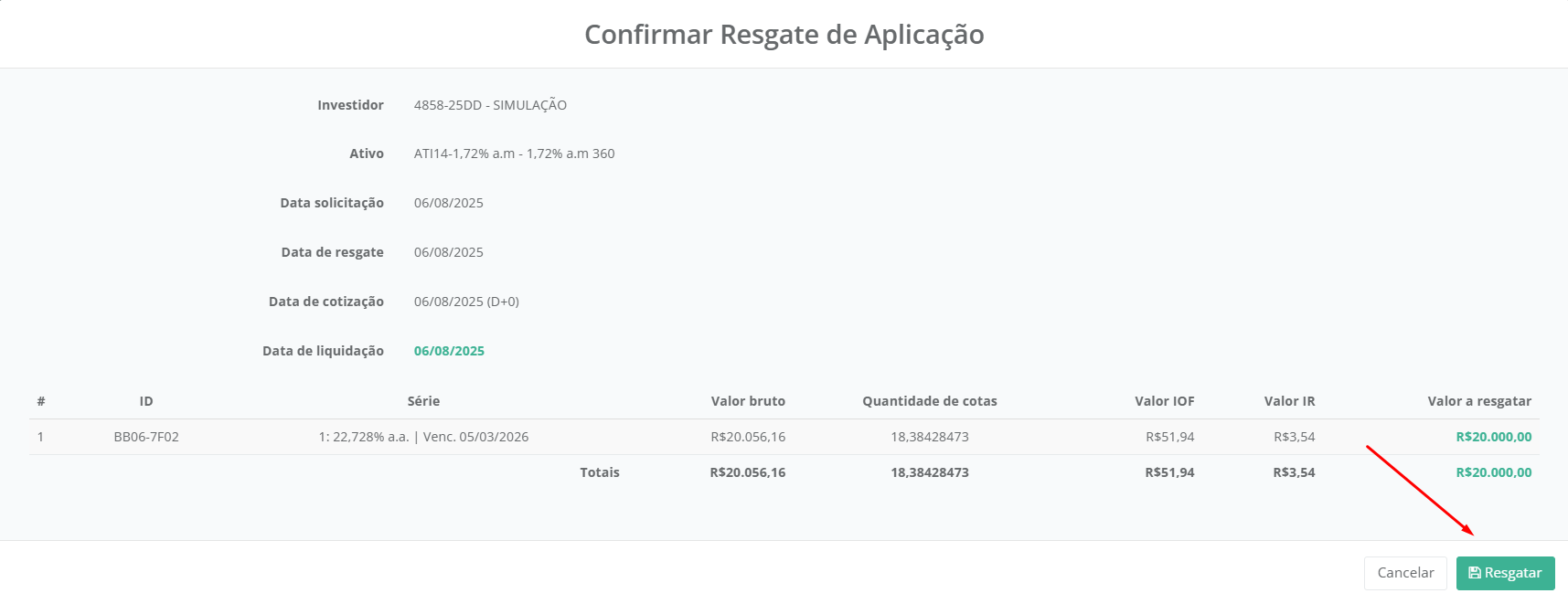This screenshot has width=1568, height=604.
Task: Click the Totais label in the table
Action: click(599, 472)
